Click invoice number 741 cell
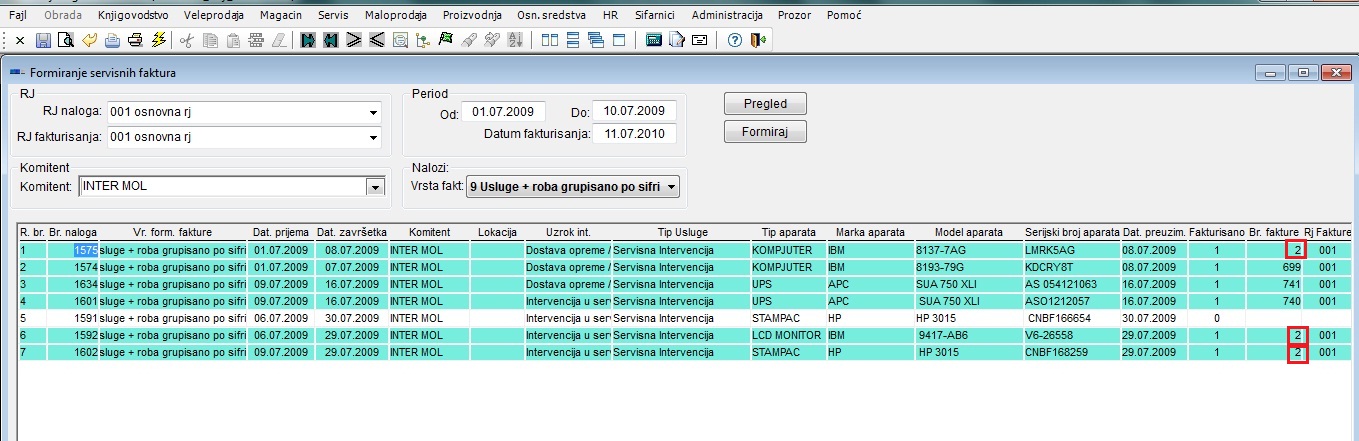The height and width of the screenshot is (441, 1359). coord(1275,284)
